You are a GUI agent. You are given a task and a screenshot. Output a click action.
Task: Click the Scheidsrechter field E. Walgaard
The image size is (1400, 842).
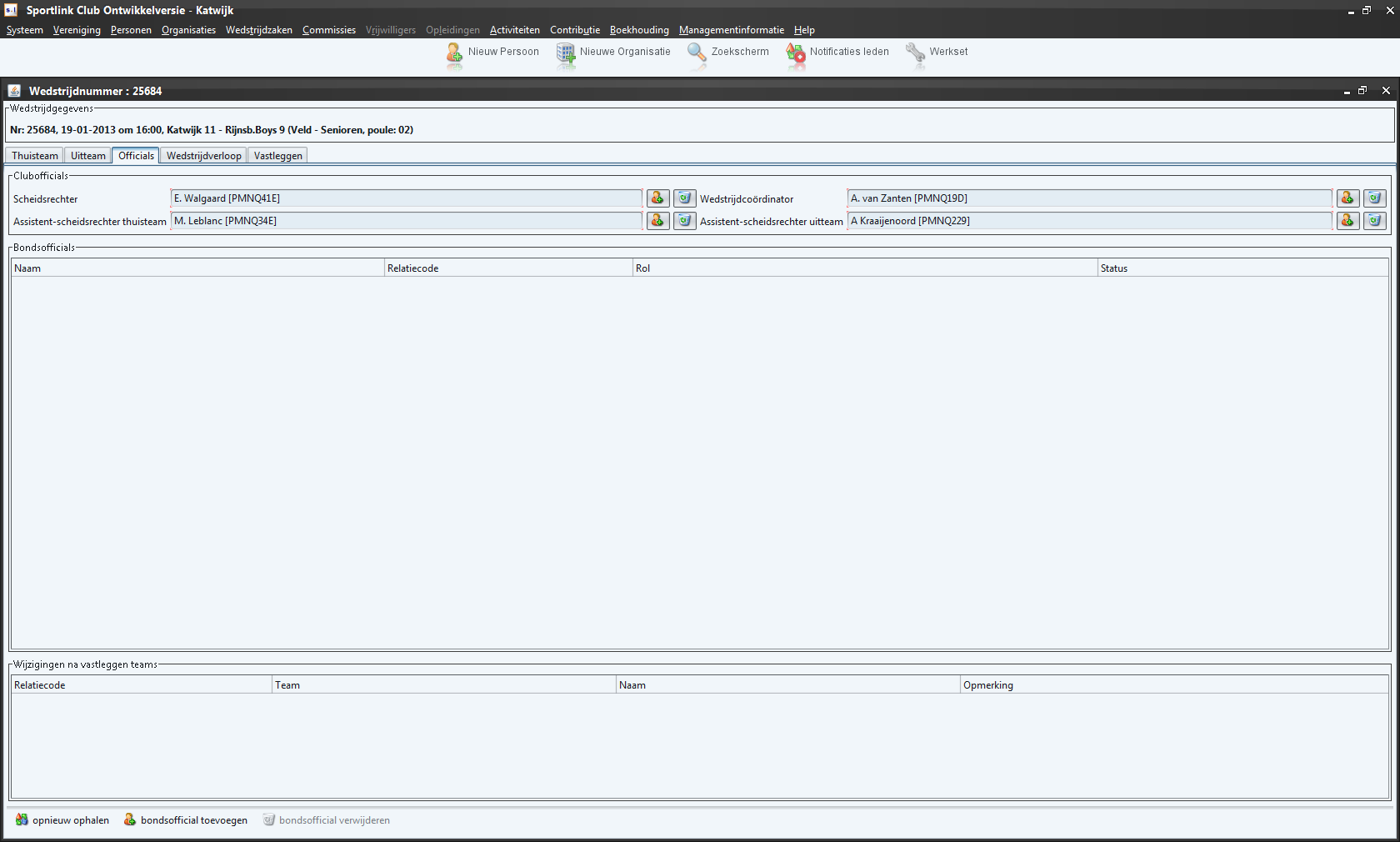(407, 198)
